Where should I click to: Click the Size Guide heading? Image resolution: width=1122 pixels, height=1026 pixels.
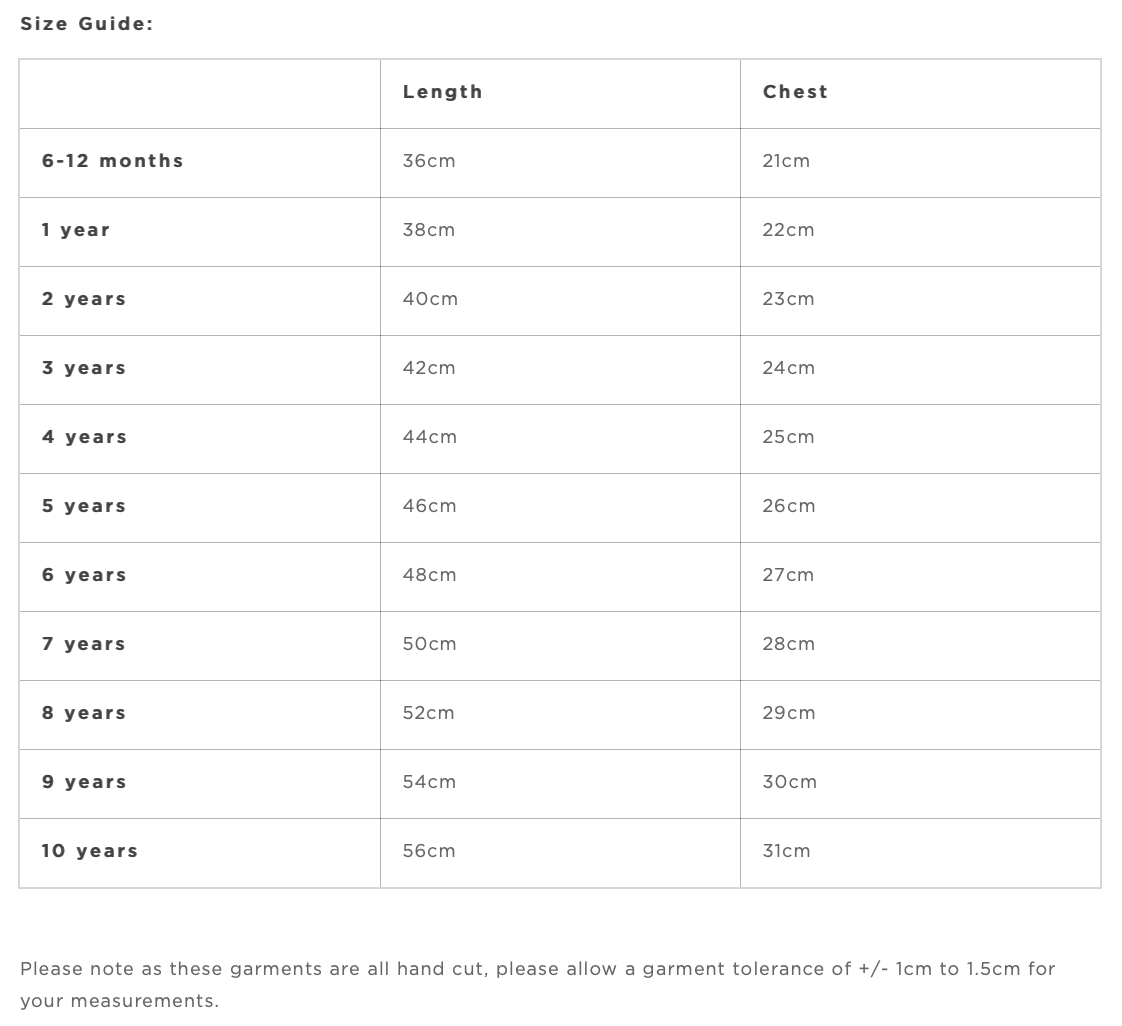pyautogui.click(x=87, y=24)
